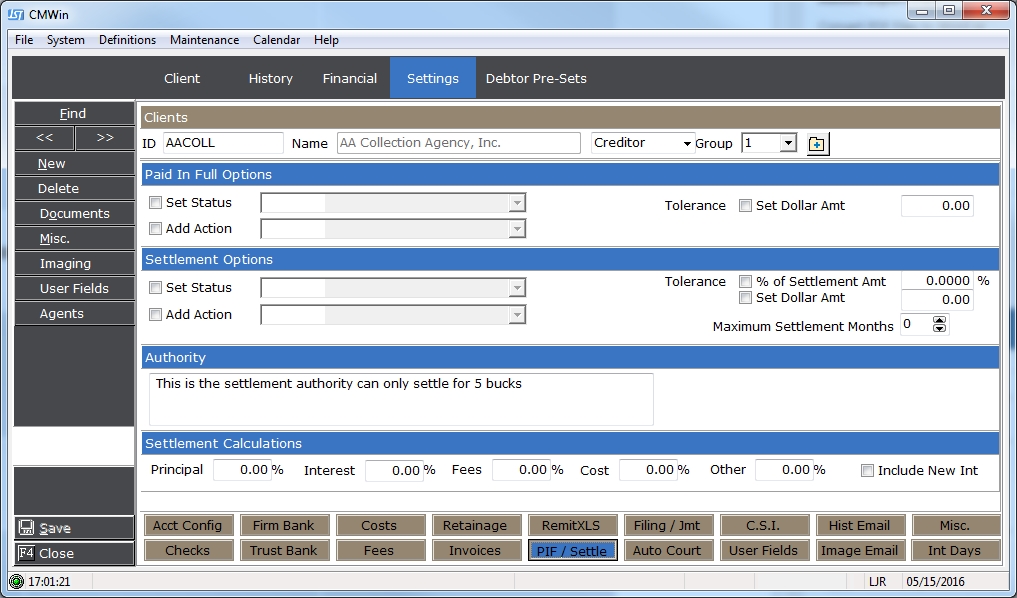
Task: Go to previous client record
Action: 44,138
